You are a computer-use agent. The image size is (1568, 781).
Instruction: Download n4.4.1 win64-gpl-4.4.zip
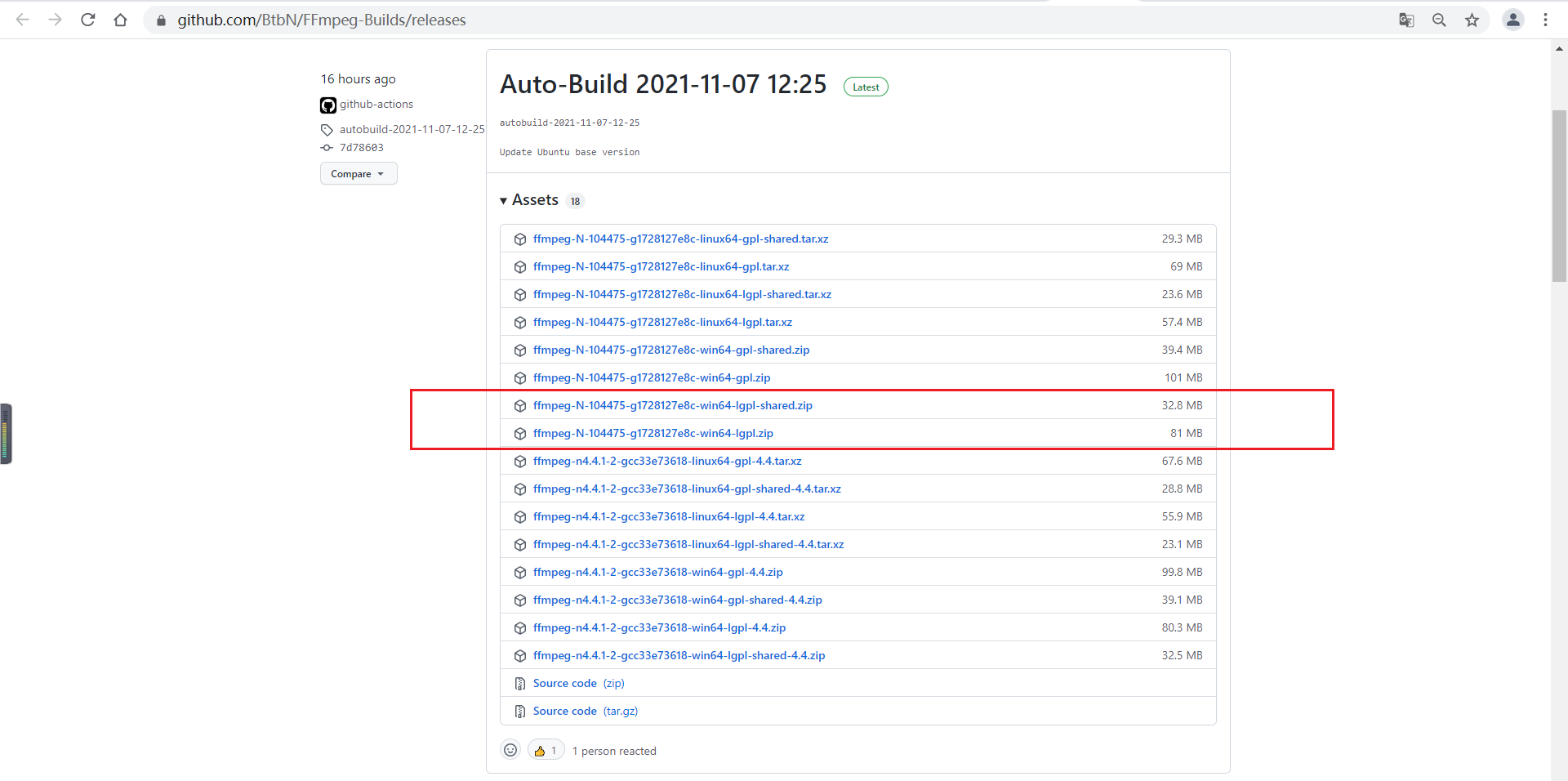(x=658, y=572)
